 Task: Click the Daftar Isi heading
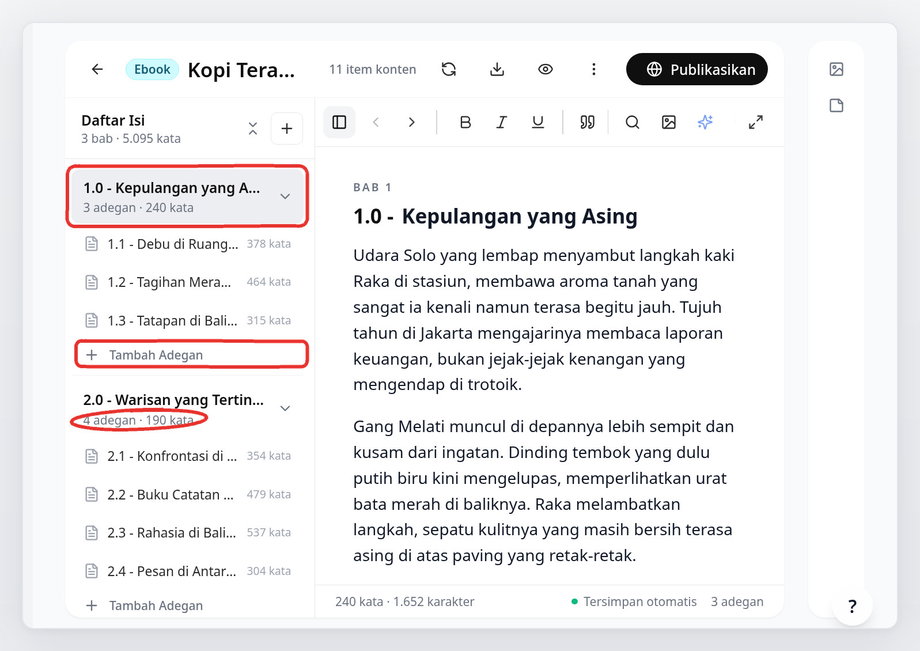[113, 121]
